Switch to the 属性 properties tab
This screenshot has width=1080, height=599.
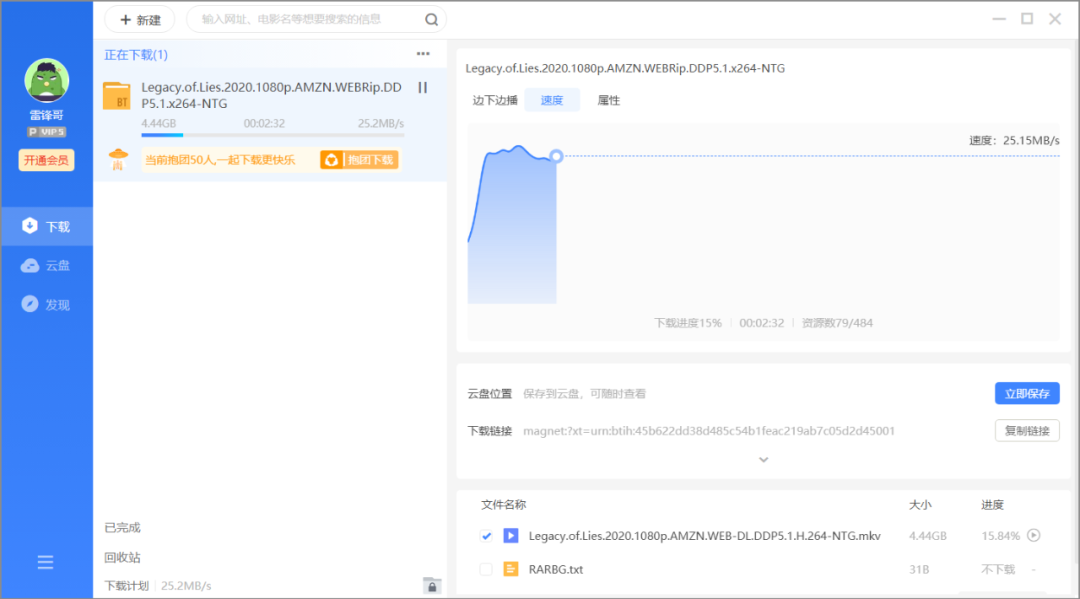point(609,100)
